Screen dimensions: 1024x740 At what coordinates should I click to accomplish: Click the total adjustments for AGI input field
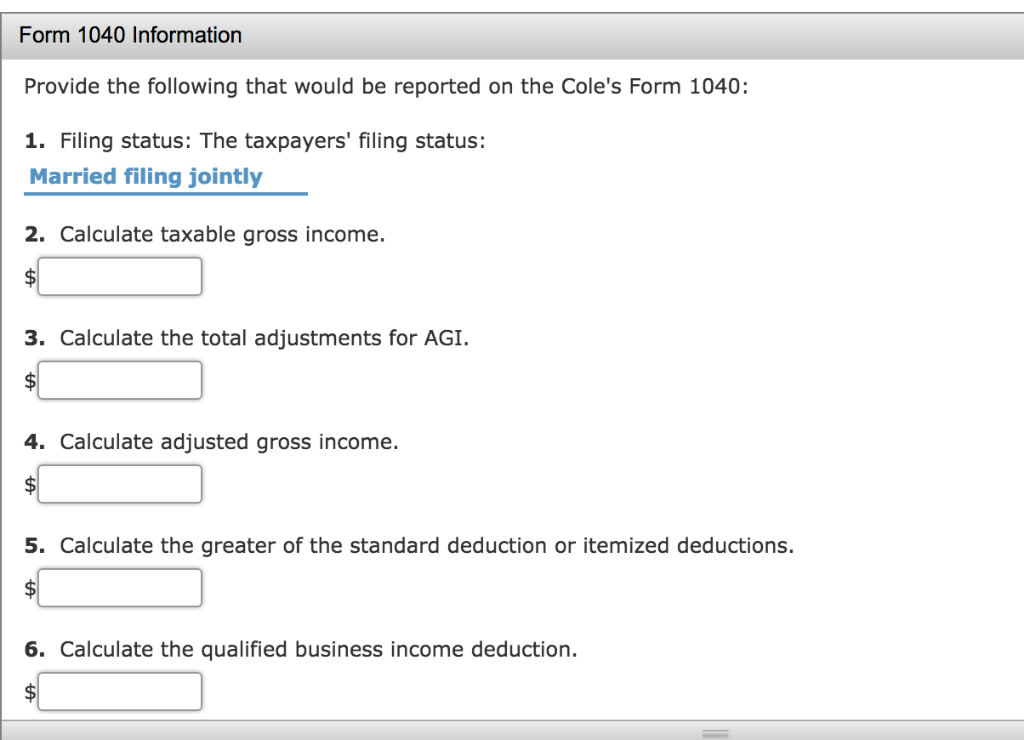[120, 380]
